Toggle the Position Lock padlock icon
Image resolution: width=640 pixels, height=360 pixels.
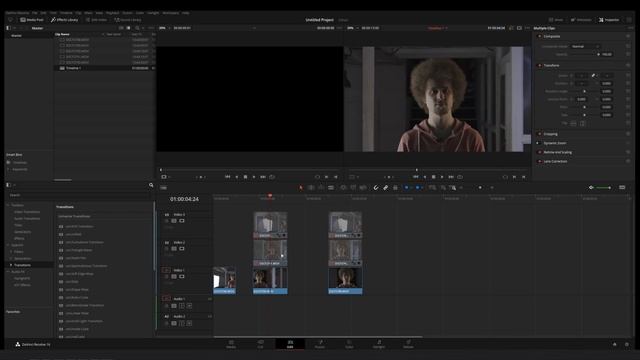(x=395, y=188)
